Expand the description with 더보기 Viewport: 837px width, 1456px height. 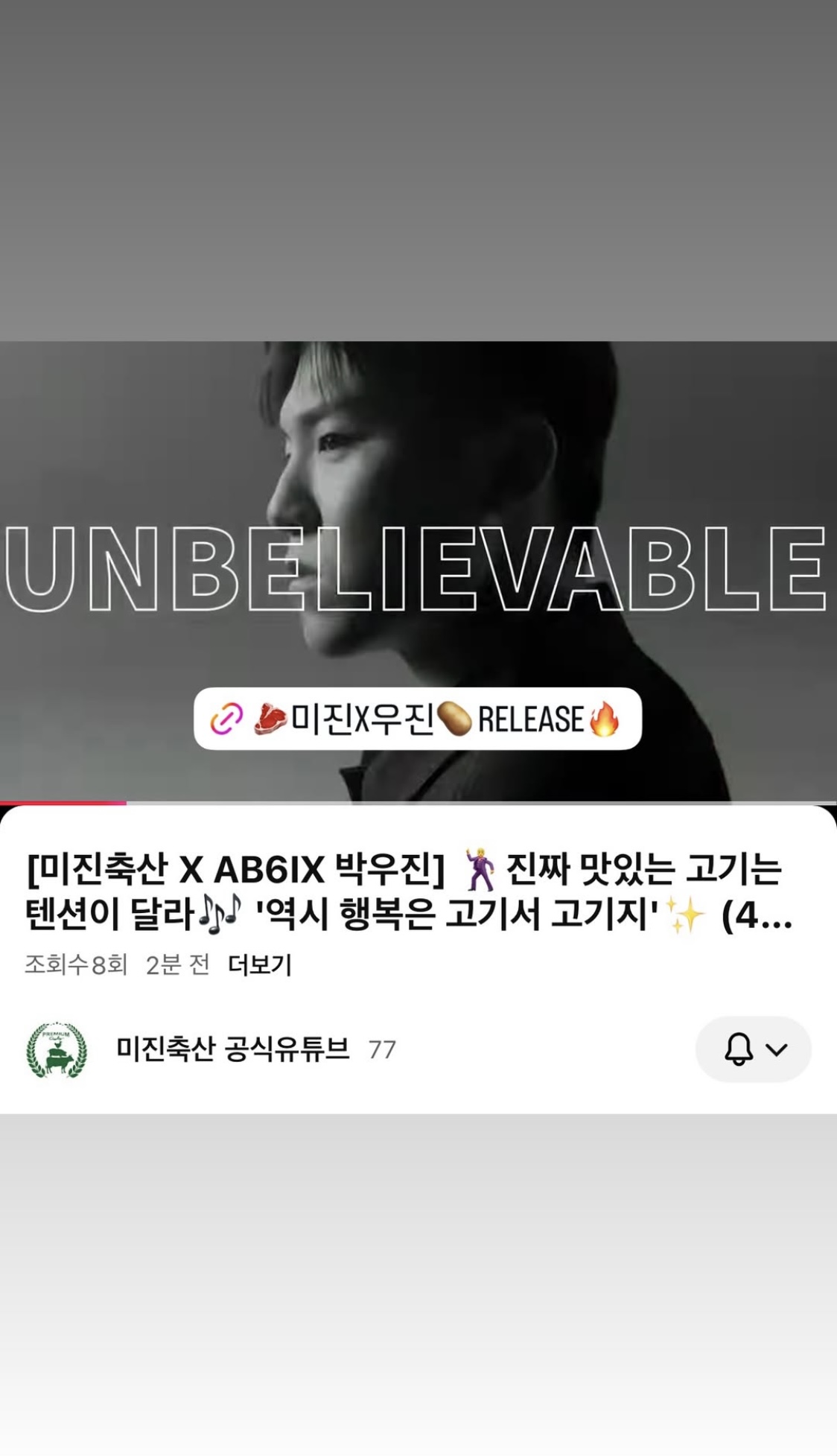click(260, 964)
